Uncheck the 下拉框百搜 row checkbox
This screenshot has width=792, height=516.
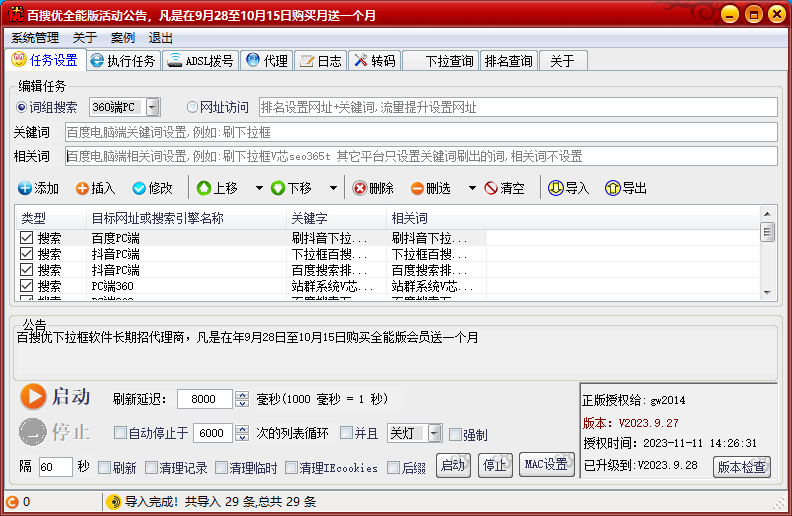(x=26, y=253)
